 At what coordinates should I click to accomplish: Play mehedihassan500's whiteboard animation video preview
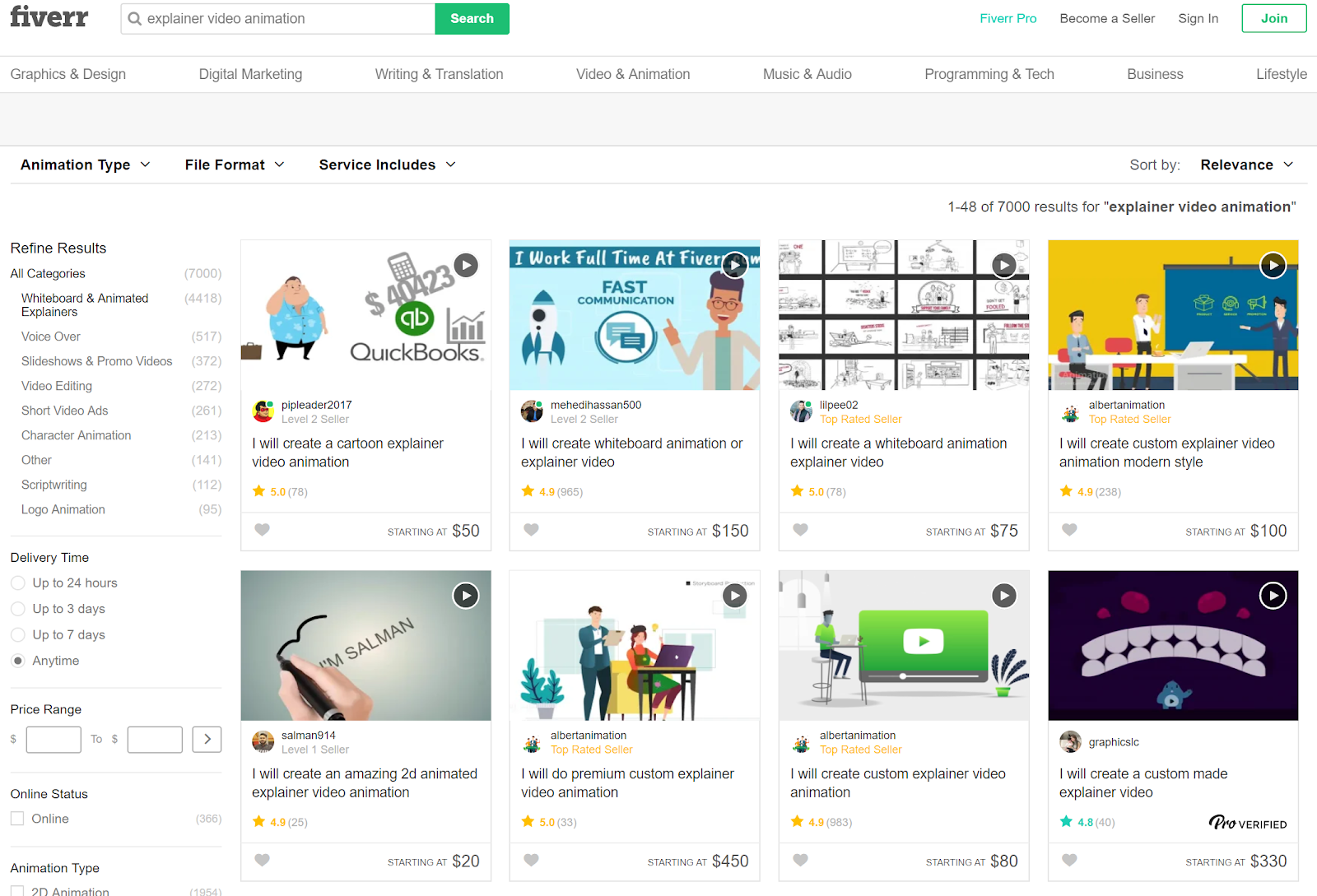pos(734,265)
